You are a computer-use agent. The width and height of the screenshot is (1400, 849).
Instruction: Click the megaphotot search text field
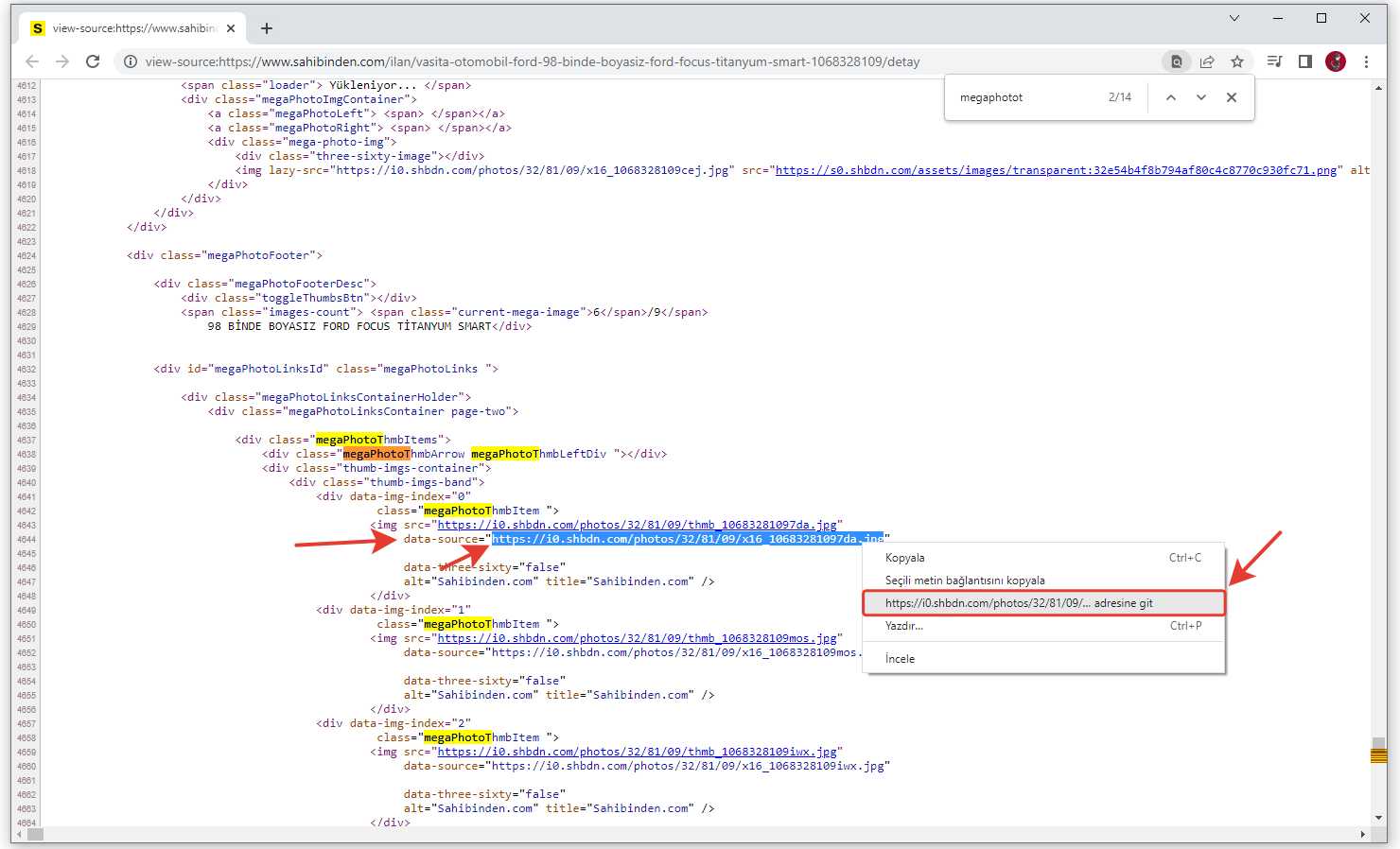(1026, 97)
